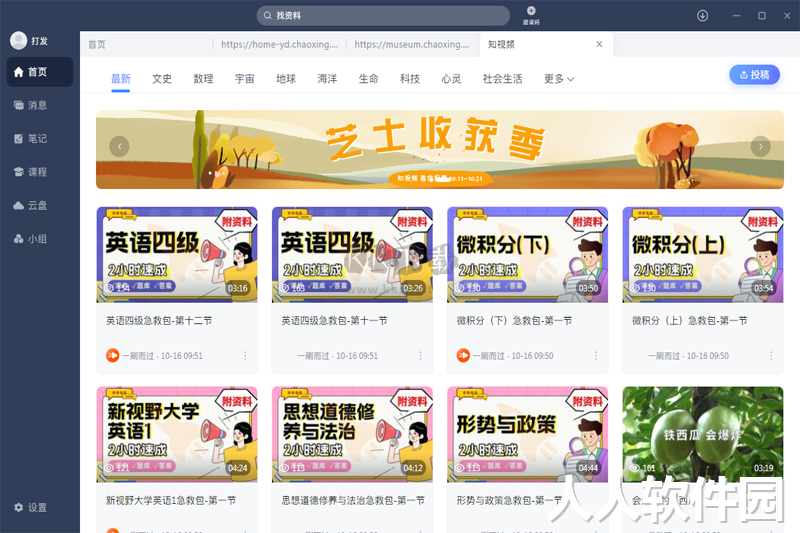This screenshot has height=533, width=800.
Task: Click author avatar on 英语四级急救包-第十二节 card
Action: pyautogui.click(x=113, y=356)
